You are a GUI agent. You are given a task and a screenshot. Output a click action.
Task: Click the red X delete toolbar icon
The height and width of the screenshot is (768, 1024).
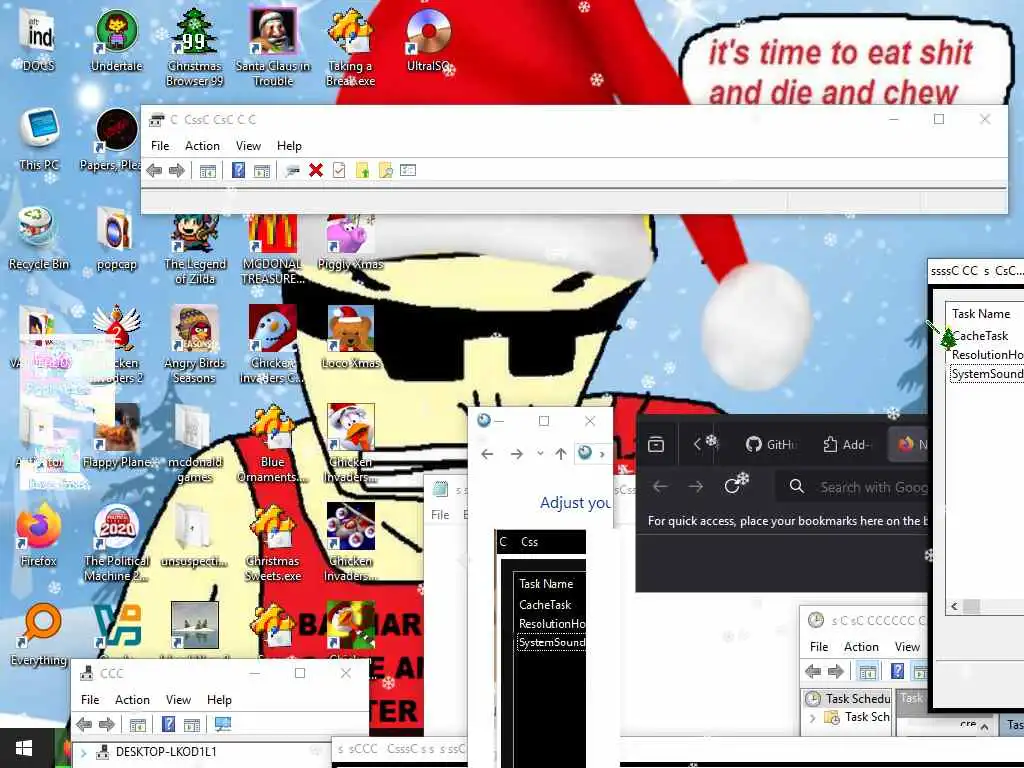[x=316, y=170]
